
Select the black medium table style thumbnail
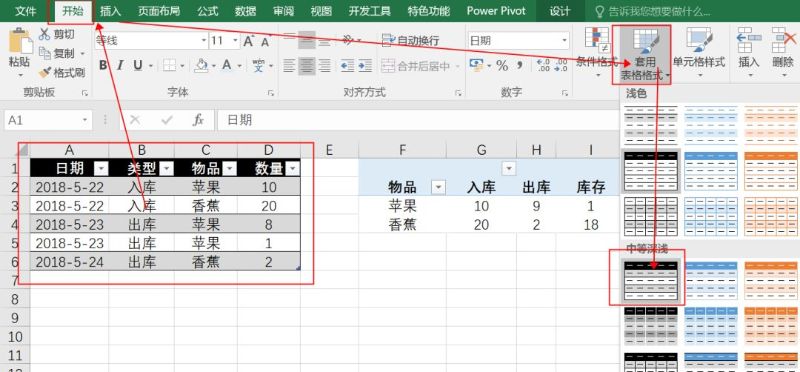pyautogui.click(x=652, y=280)
